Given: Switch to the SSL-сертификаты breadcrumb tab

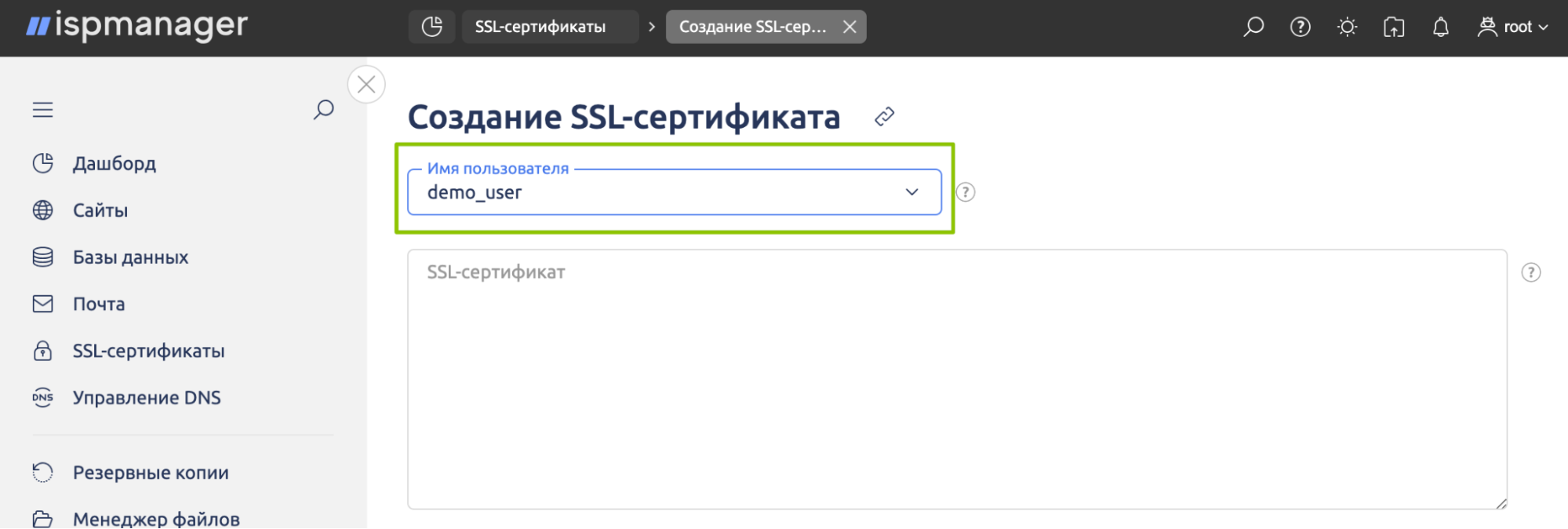Looking at the screenshot, I should 540,27.
